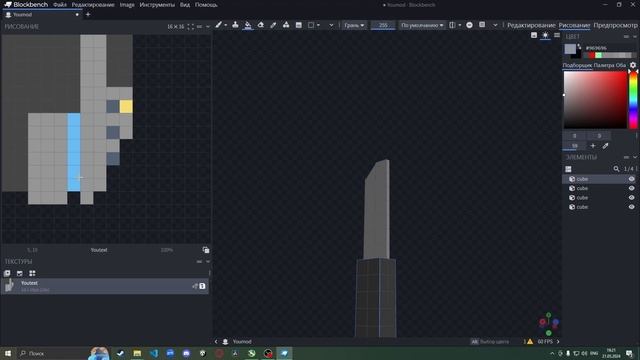Open the Вид menu
The image size is (640, 360).
[185, 5]
